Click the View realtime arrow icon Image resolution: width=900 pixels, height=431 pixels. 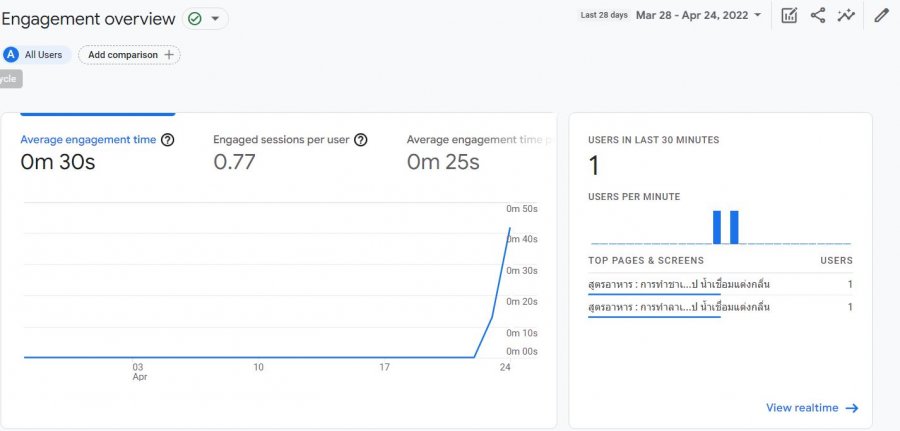pos(851,408)
